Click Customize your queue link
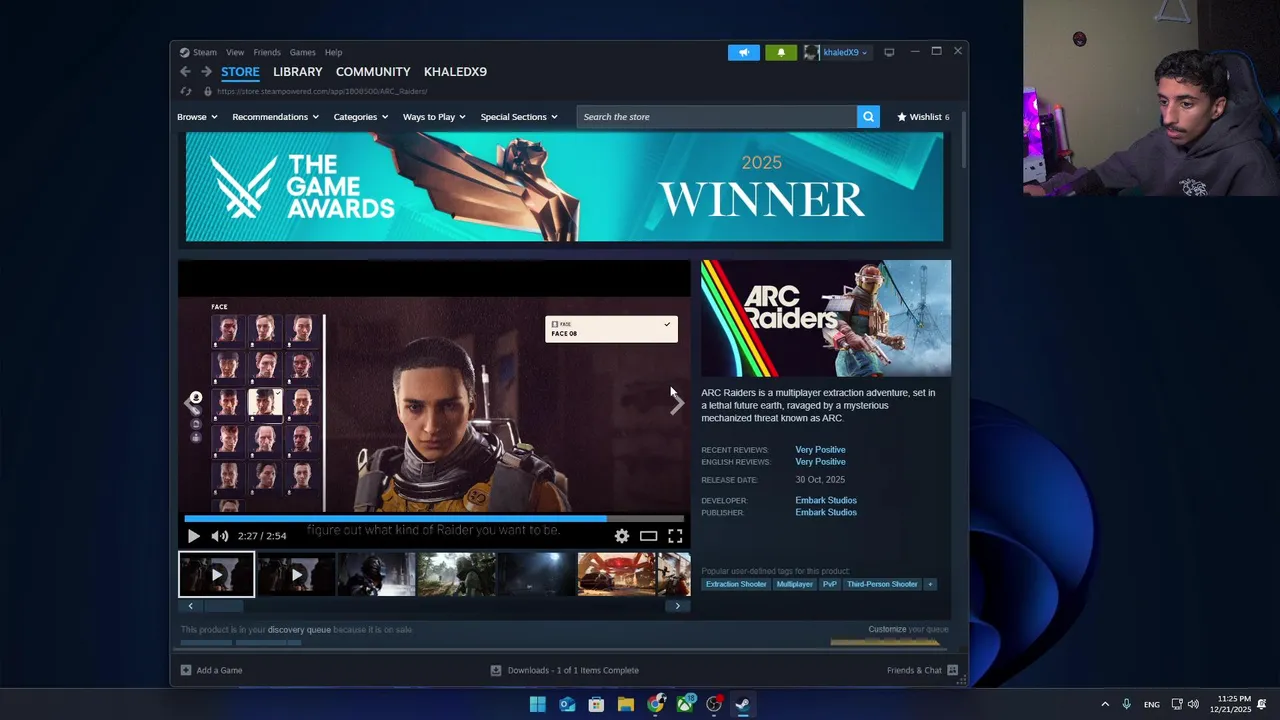 click(x=908, y=629)
